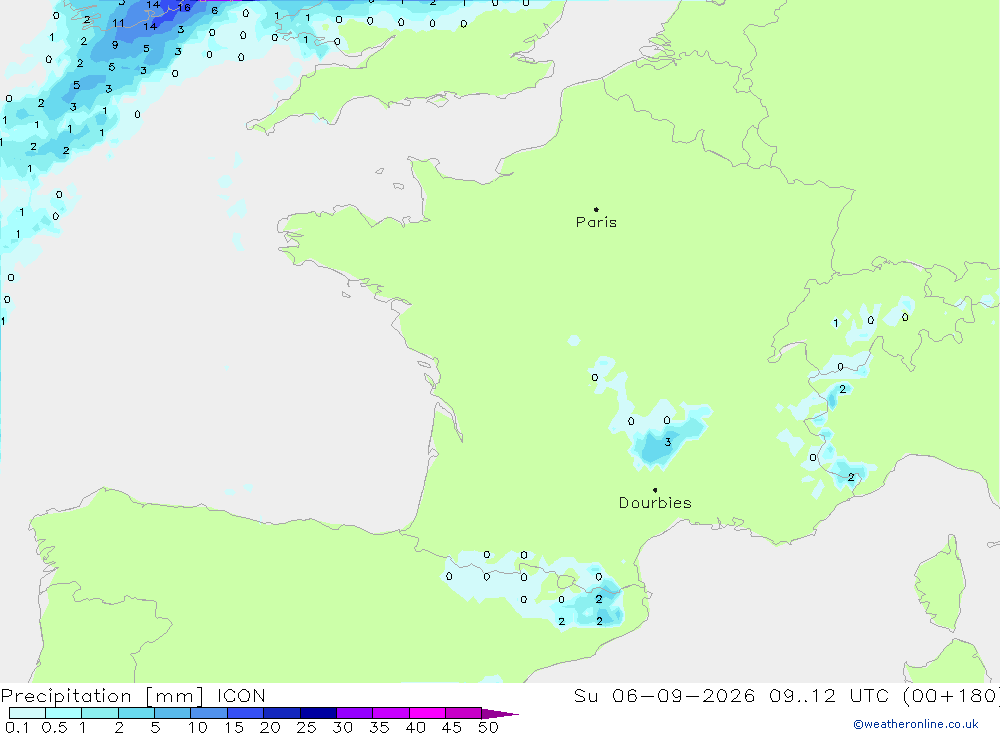Click the magenta 40 mm legend swatch
The width and height of the screenshot is (1000, 733).
click(x=427, y=713)
